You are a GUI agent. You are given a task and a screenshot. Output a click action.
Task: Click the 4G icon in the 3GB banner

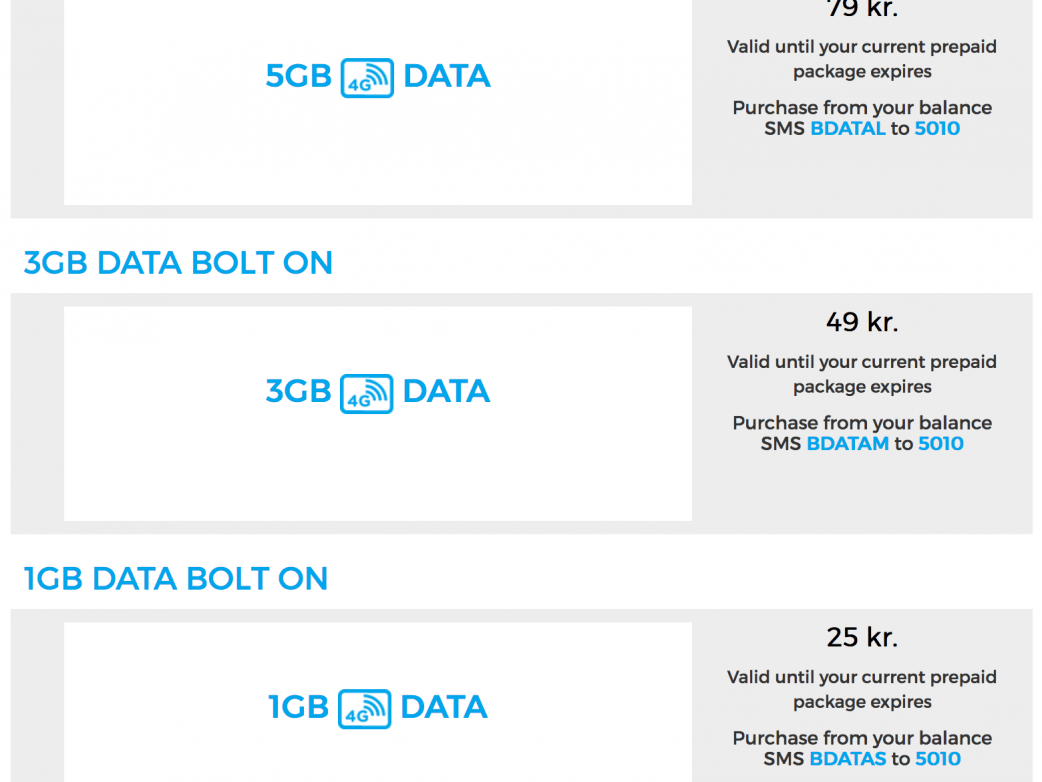tap(366, 393)
